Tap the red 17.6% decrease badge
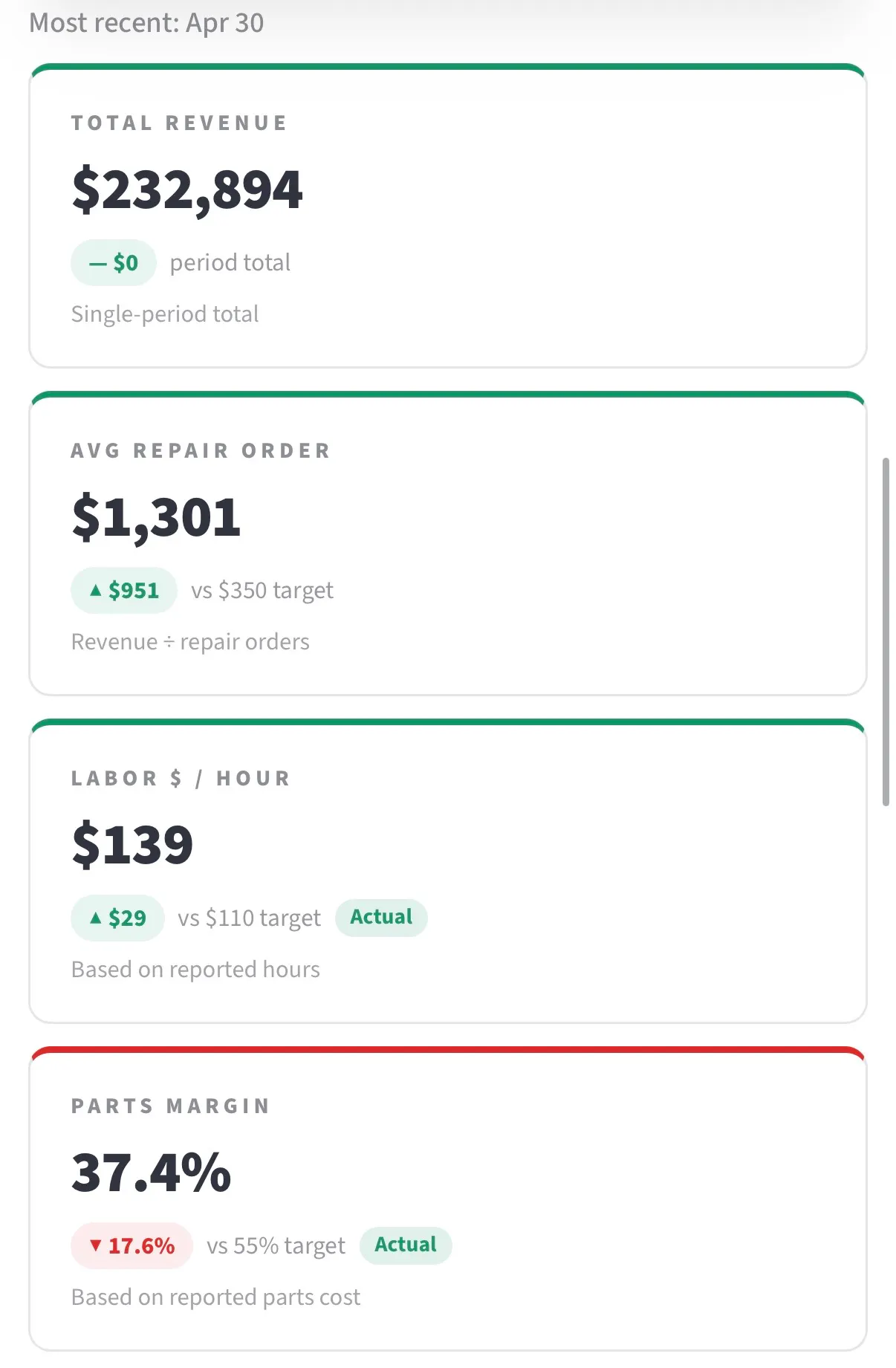 [132, 1246]
